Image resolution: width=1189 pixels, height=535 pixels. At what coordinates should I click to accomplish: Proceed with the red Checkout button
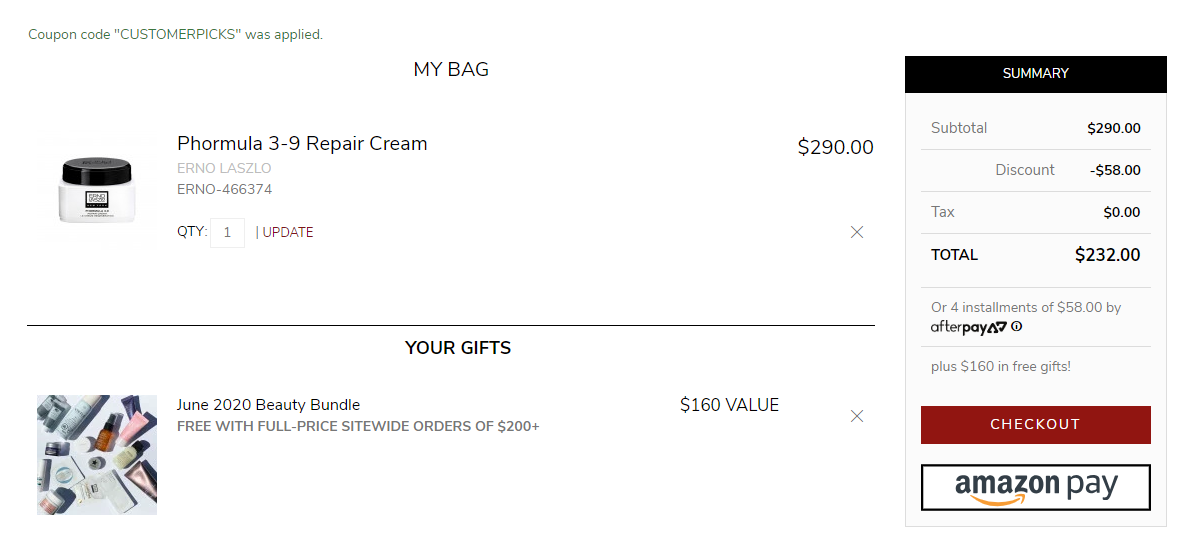point(1036,424)
